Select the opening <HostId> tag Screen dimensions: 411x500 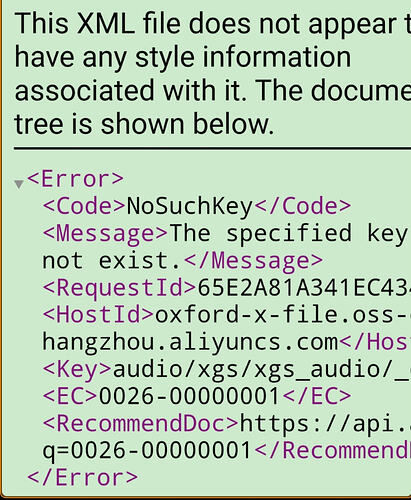pyautogui.click(x=98, y=315)
